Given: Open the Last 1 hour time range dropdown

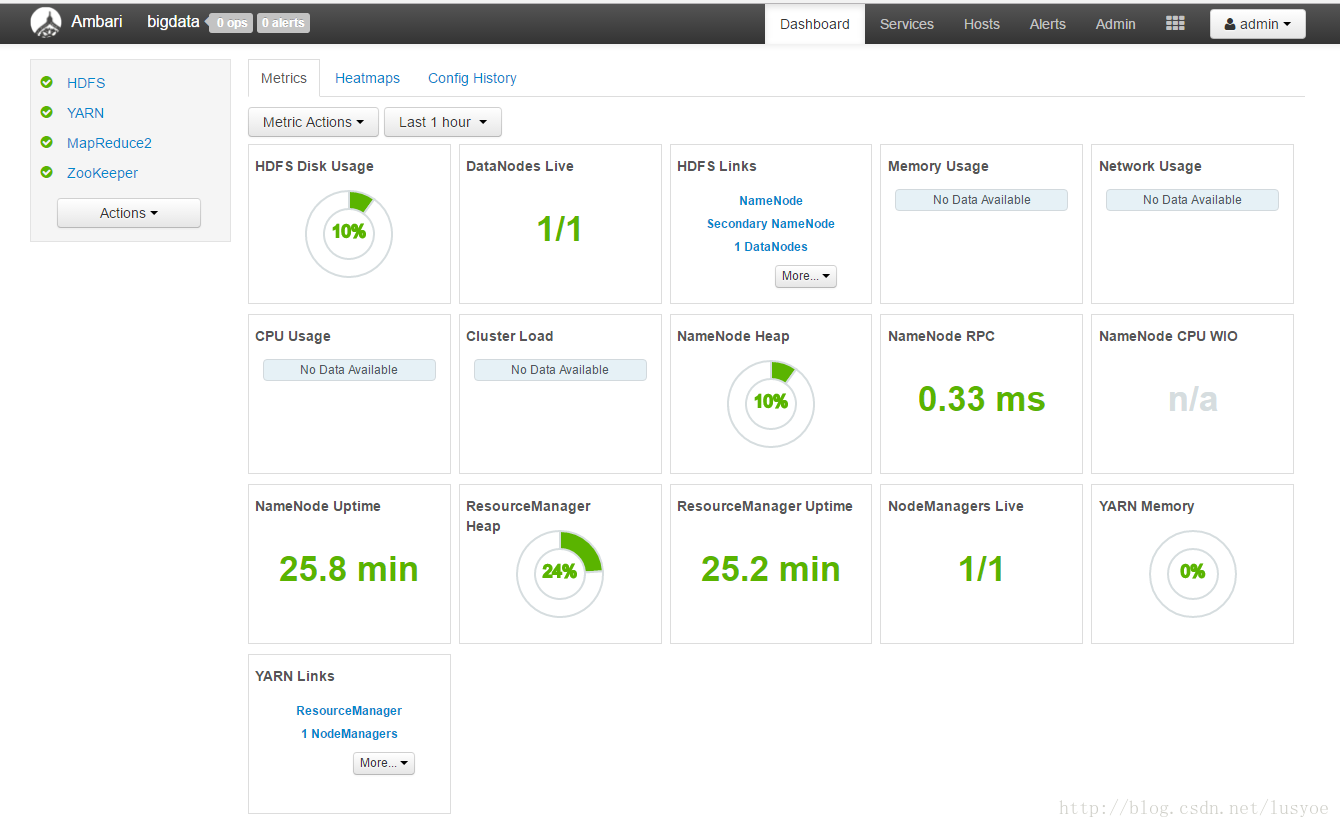Looking at the screenshot, I should click(x=443, y=122).
